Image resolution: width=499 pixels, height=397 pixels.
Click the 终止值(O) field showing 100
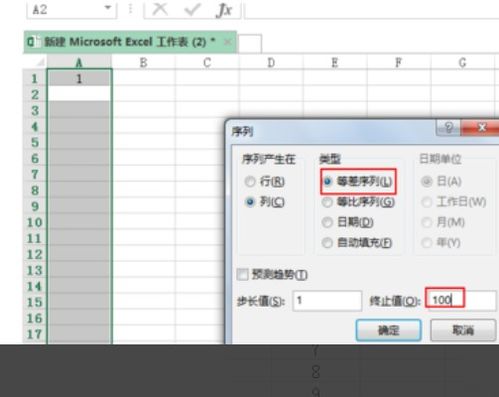point(462,301)
